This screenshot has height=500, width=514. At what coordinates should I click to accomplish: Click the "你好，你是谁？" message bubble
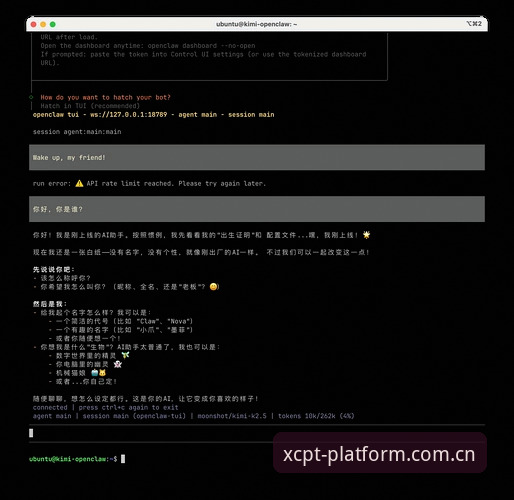[x=257, y=209]
